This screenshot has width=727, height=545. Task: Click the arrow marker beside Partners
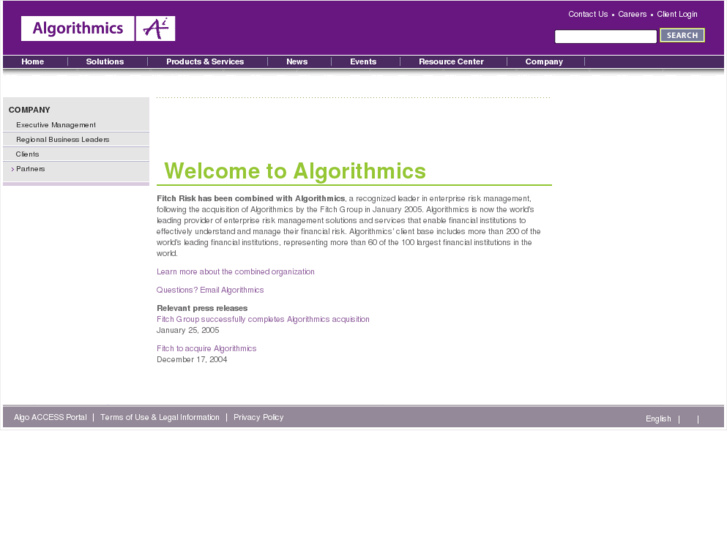[13, 169]
